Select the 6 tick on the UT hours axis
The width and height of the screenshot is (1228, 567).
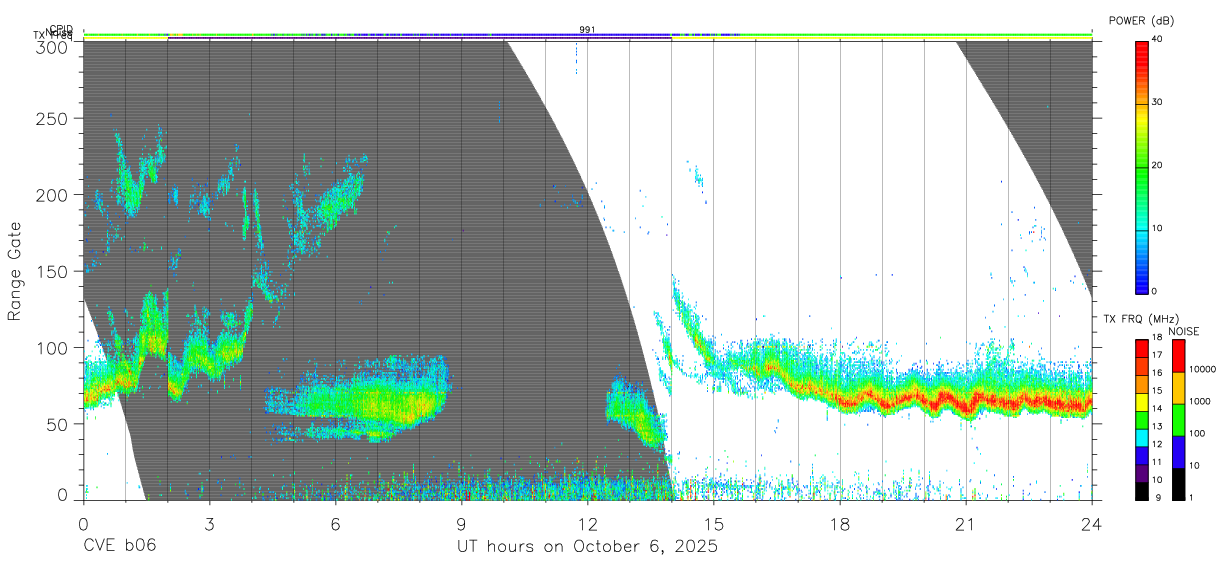point(335,523)
